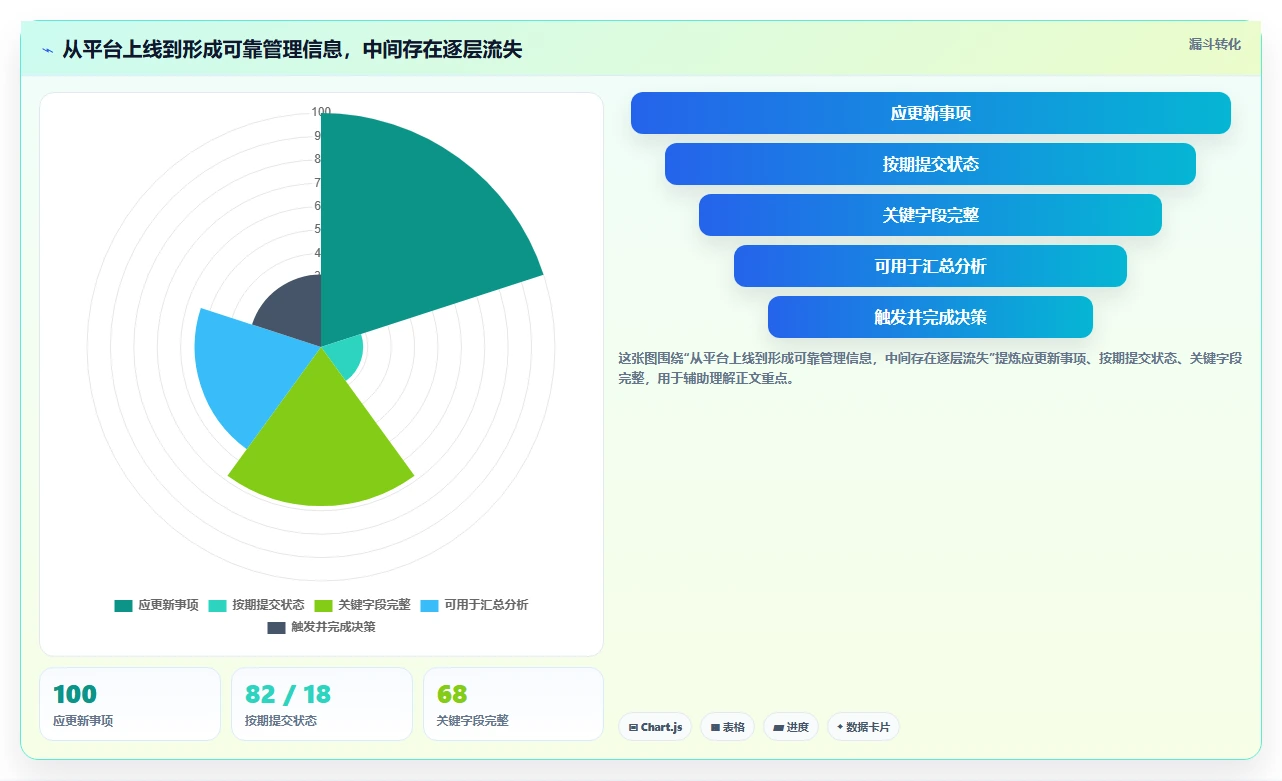Open the 100 应更新事项 data card
This screenshot has width=1282, height=781.
(130, 704)
